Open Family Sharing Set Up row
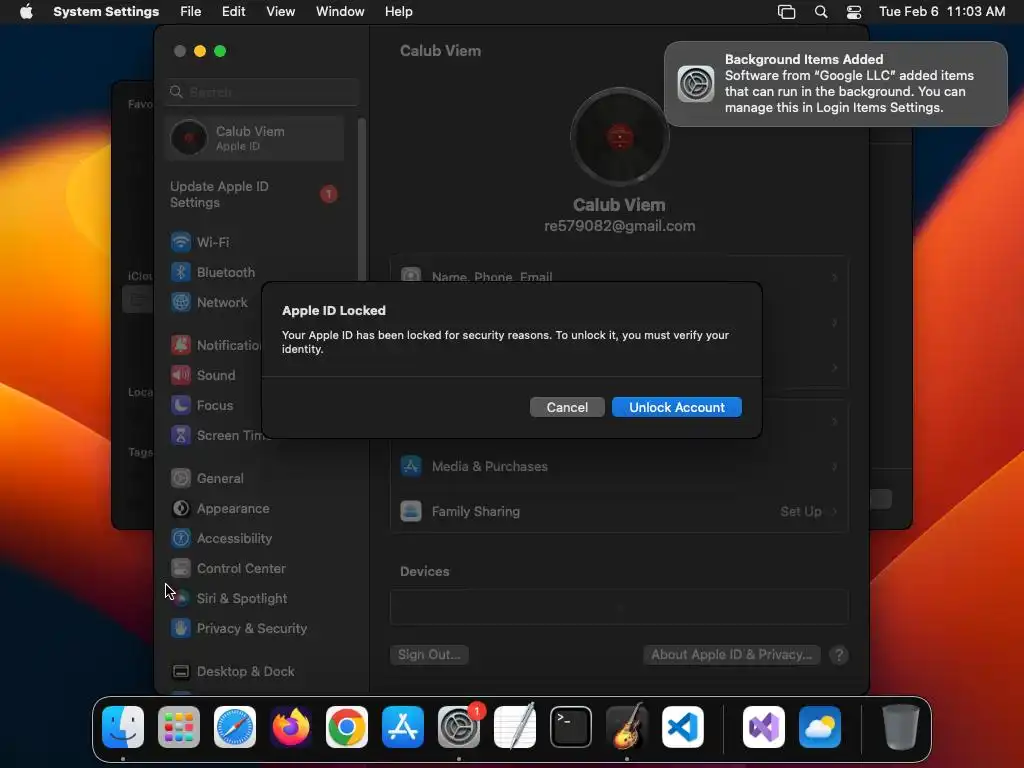The height and width of the screenshot is (768, 1024). pos(619,511)
